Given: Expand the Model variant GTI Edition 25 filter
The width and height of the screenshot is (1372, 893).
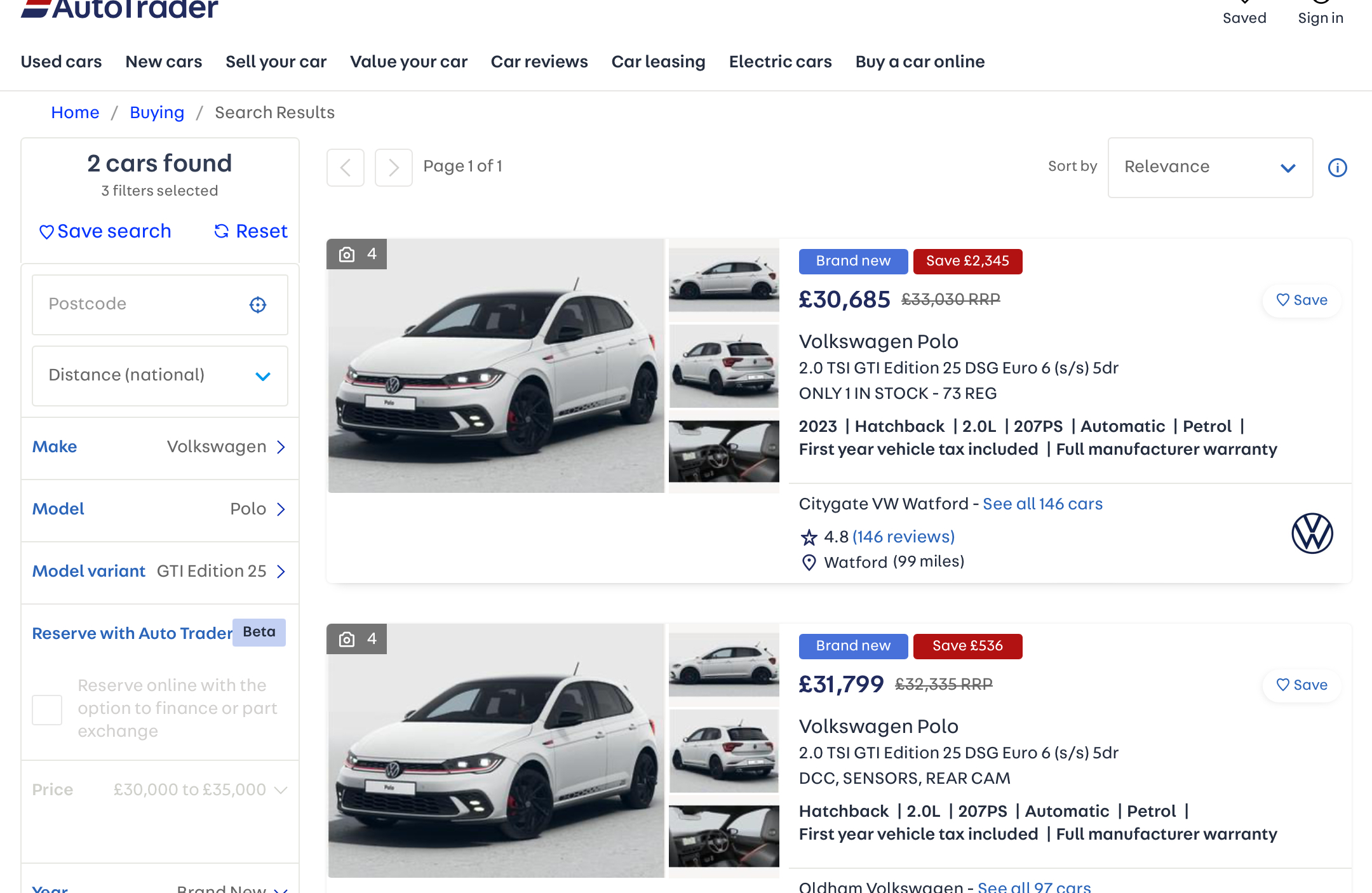Looking at the screenshot, I should click(160, 572).
